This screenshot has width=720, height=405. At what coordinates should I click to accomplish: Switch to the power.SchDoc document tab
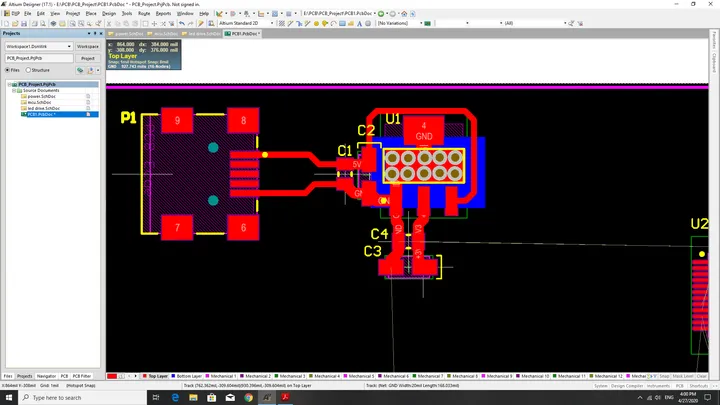click(x=126, y=34)
